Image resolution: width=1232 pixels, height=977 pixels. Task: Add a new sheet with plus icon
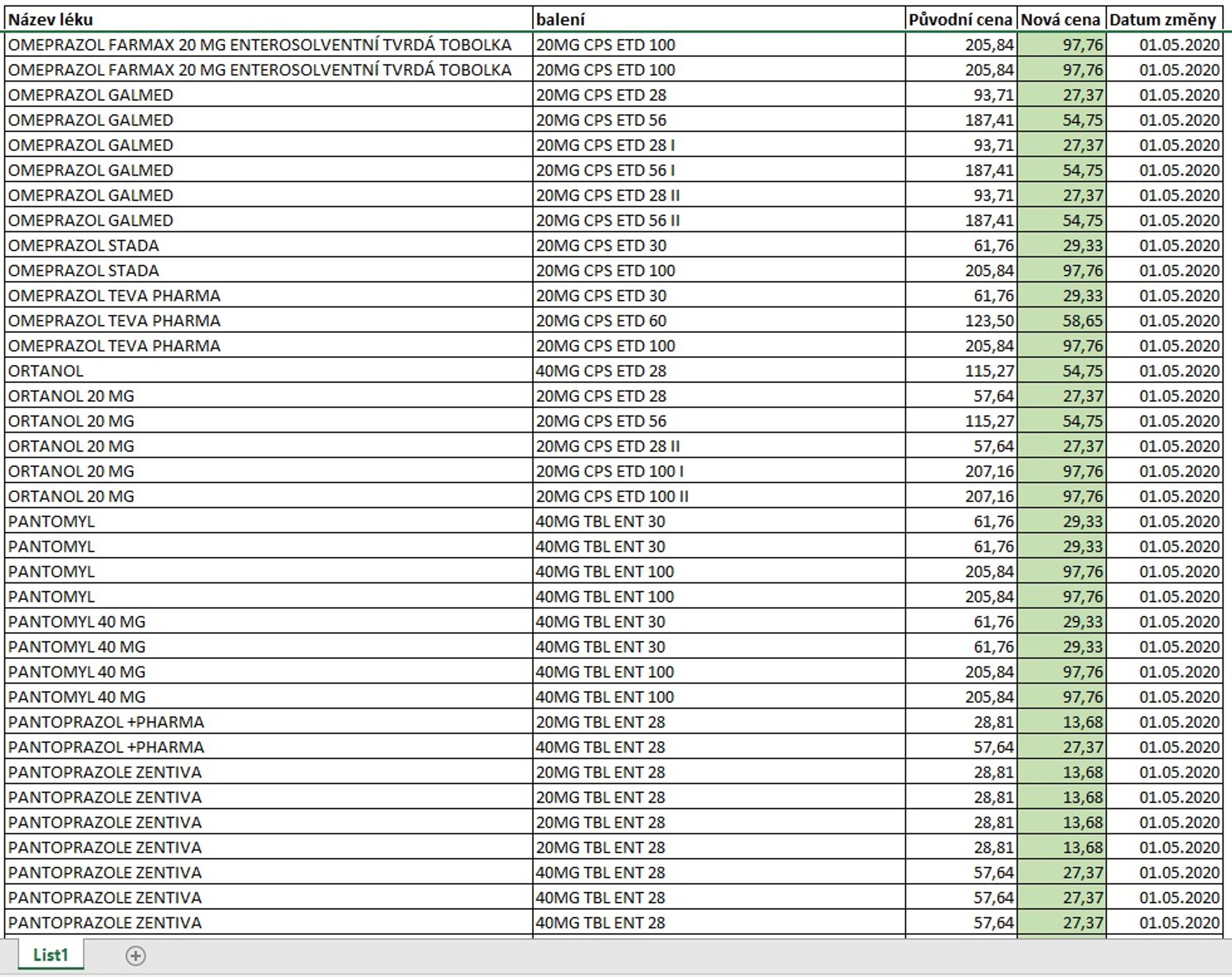pos(135,956)
